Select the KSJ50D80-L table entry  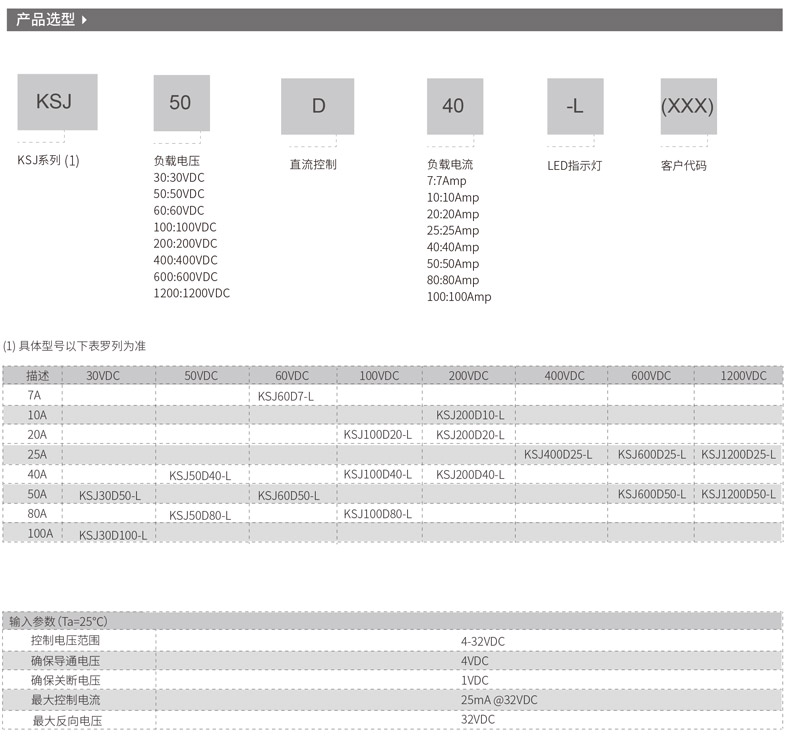click(x=200, y=515)
